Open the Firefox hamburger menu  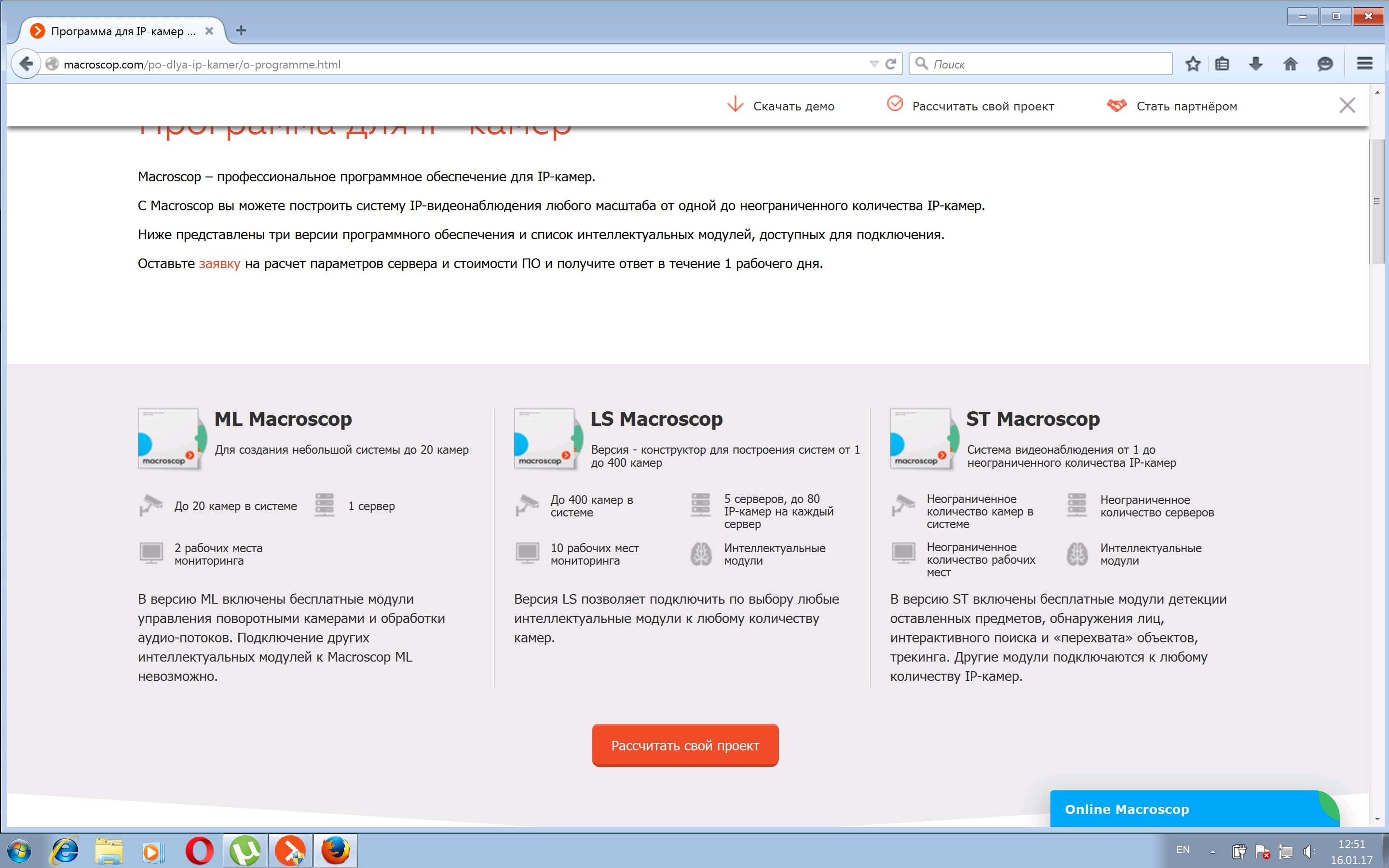[x=1364, y=64]
